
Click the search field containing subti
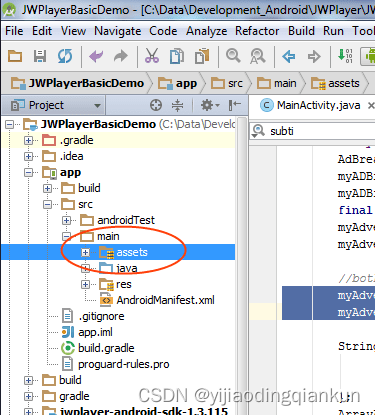[x=313, y=131]
